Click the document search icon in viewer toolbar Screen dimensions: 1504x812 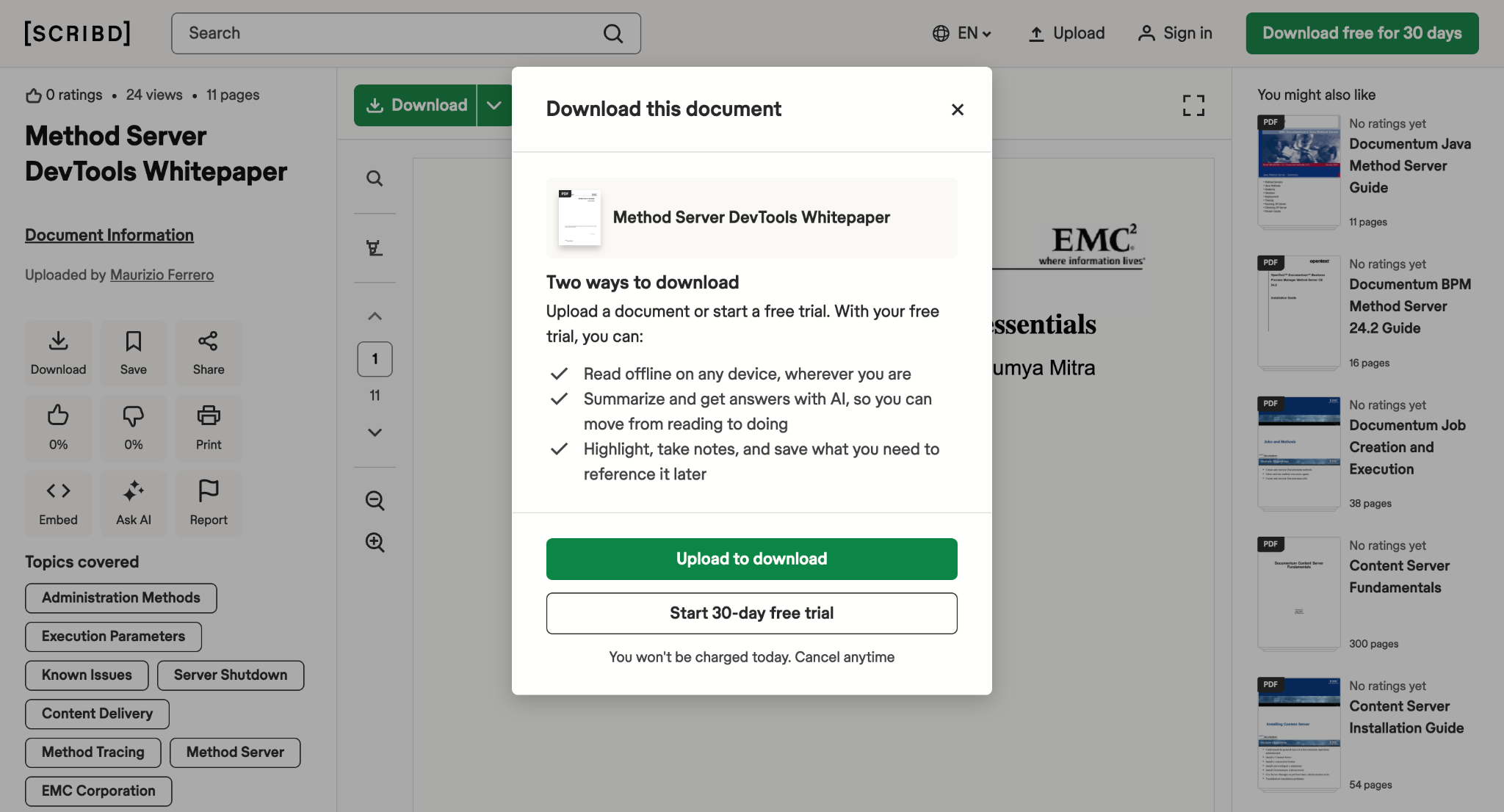375,178
